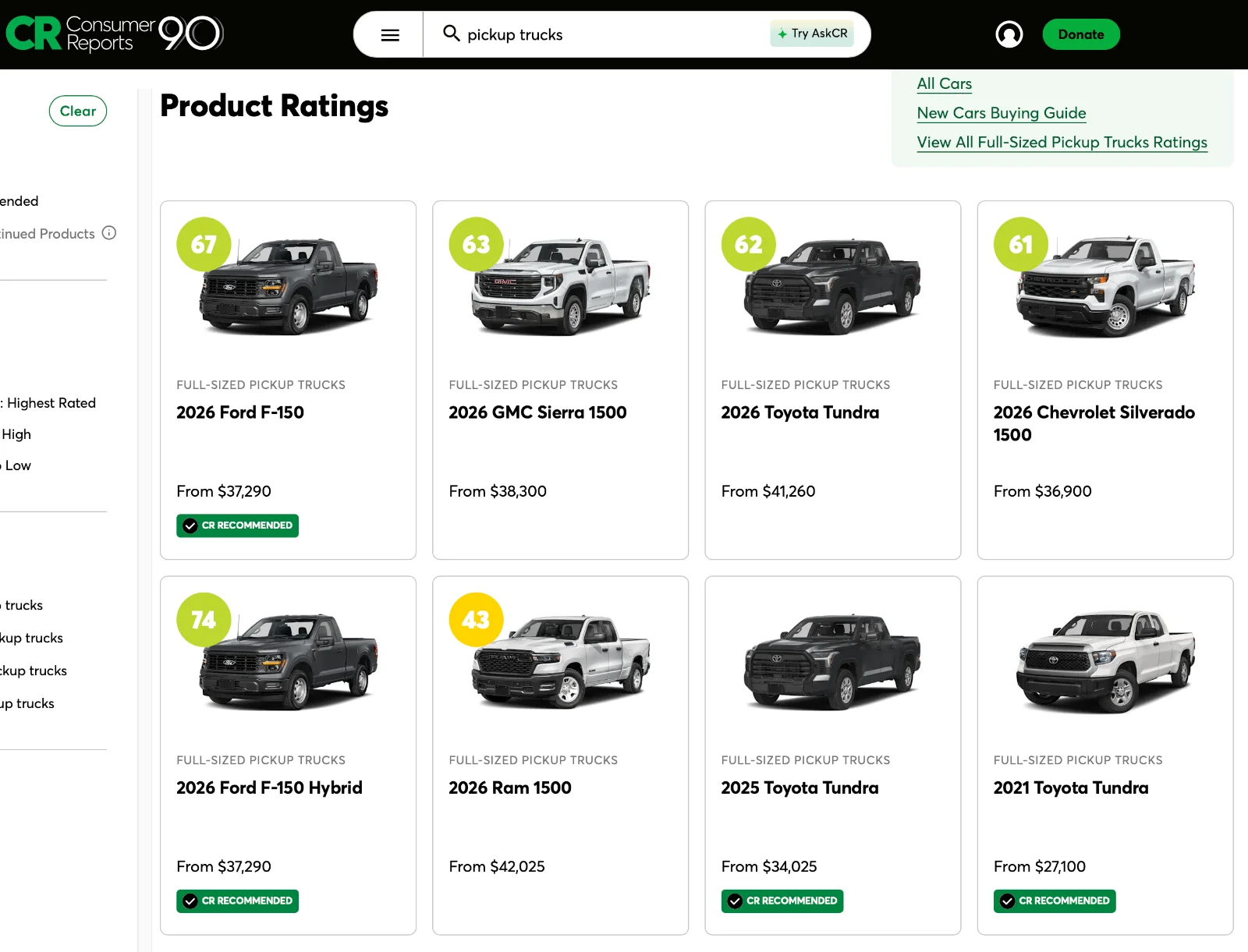
Task: Select the Highest Rated sort option
Action: click(48, 403)
